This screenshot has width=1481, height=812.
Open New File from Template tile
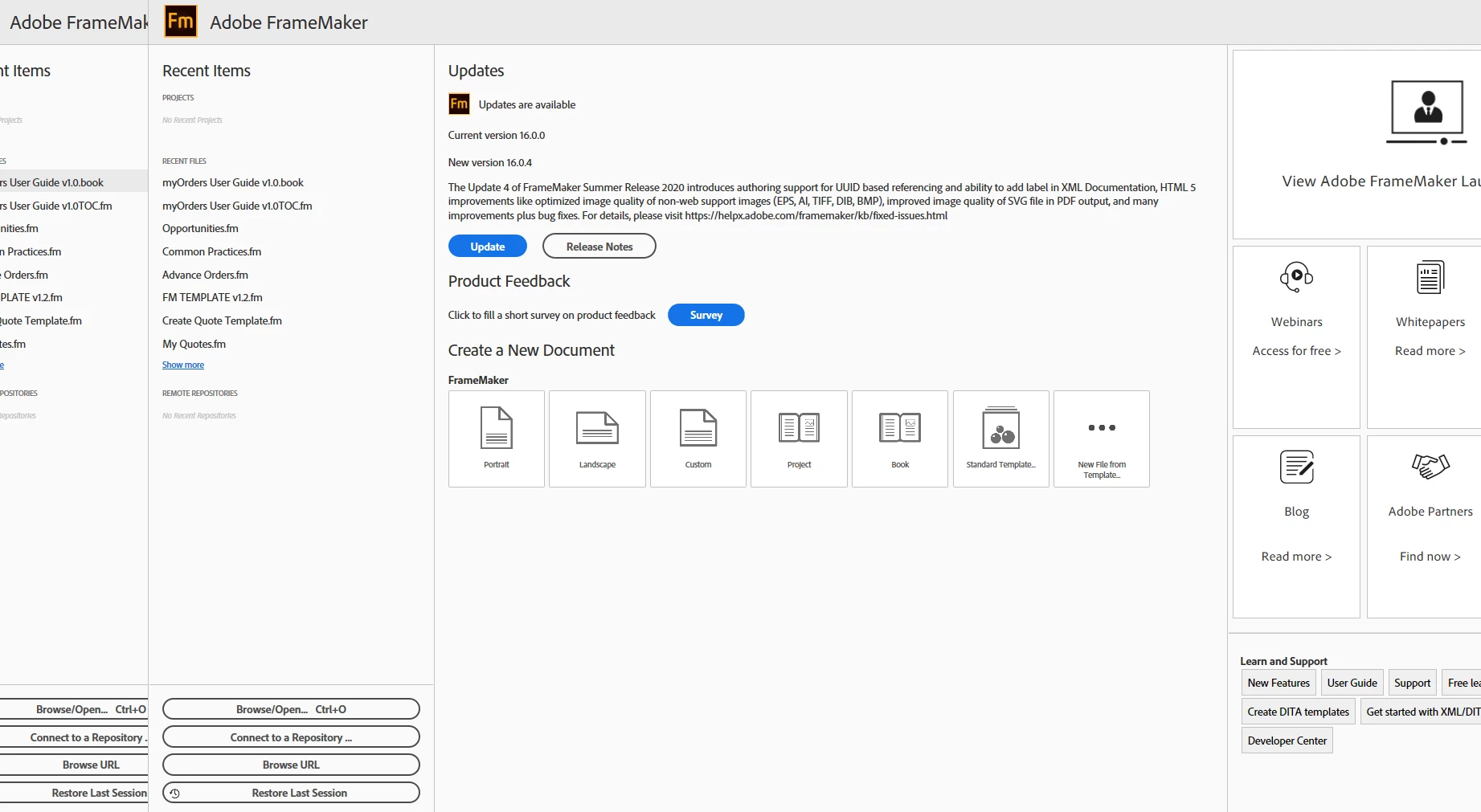coord(1102,439)
